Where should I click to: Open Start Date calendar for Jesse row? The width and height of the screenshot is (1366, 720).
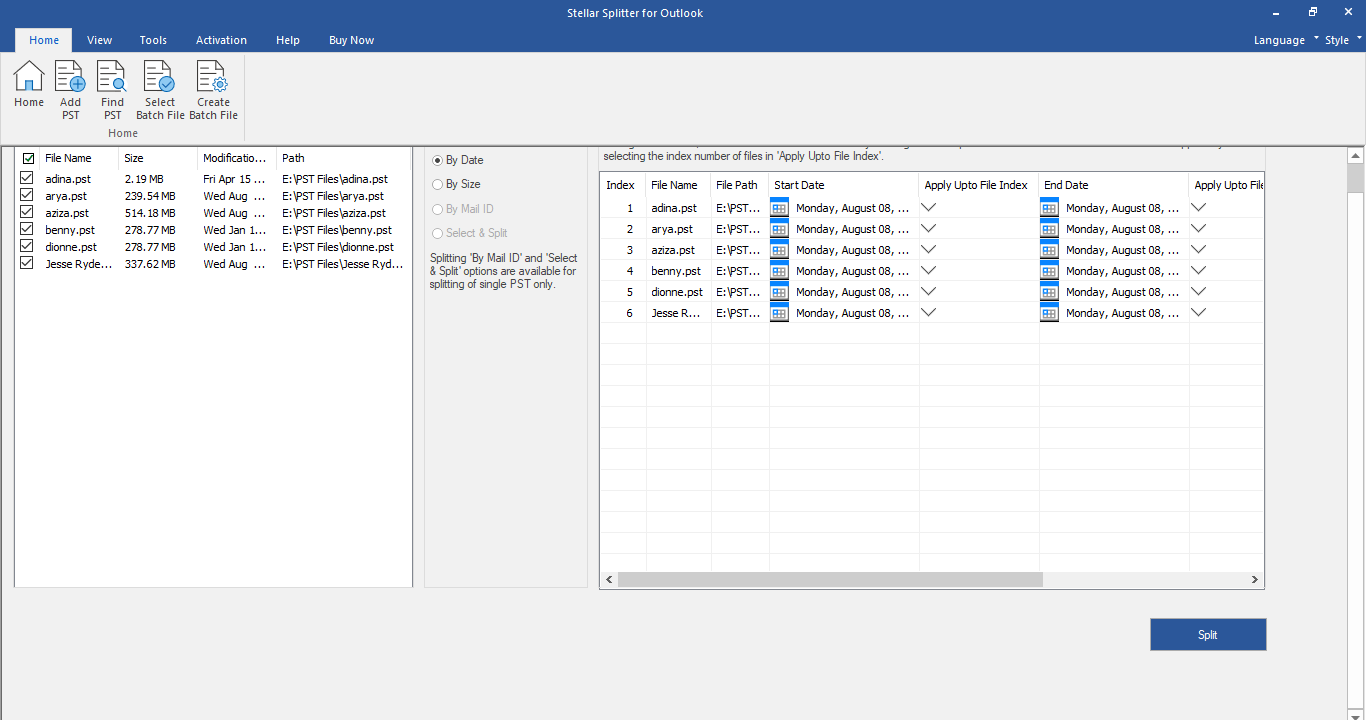780,313
